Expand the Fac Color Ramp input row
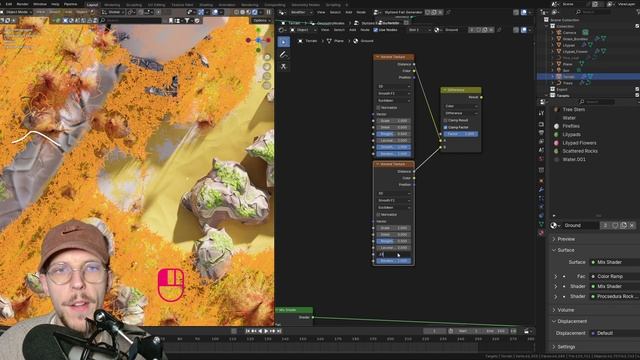The width and height of the screenshot is (640, 360). coord(556,277)
